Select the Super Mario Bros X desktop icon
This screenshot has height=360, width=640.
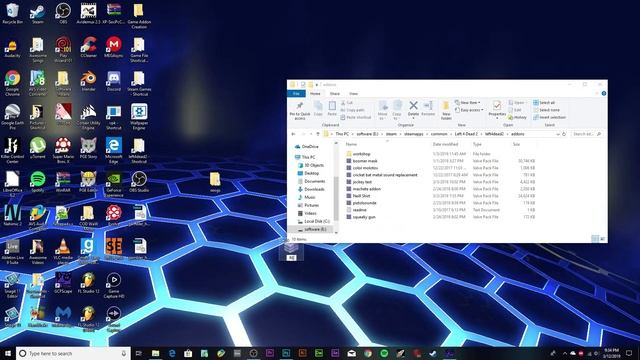click(63, 150)
